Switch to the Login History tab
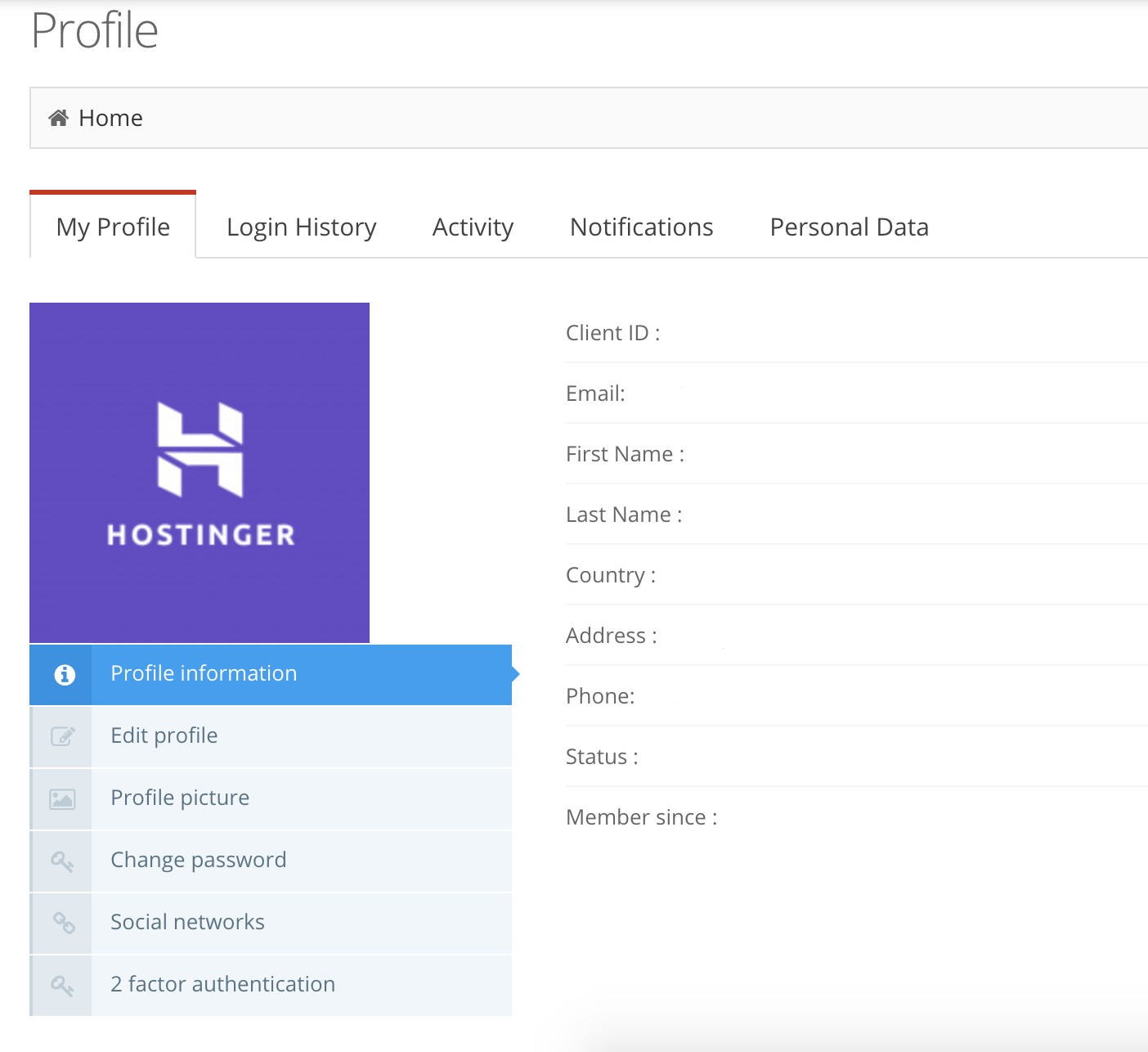The height and width of the screenshot is (1052, 1148). (x=302, y=227)
